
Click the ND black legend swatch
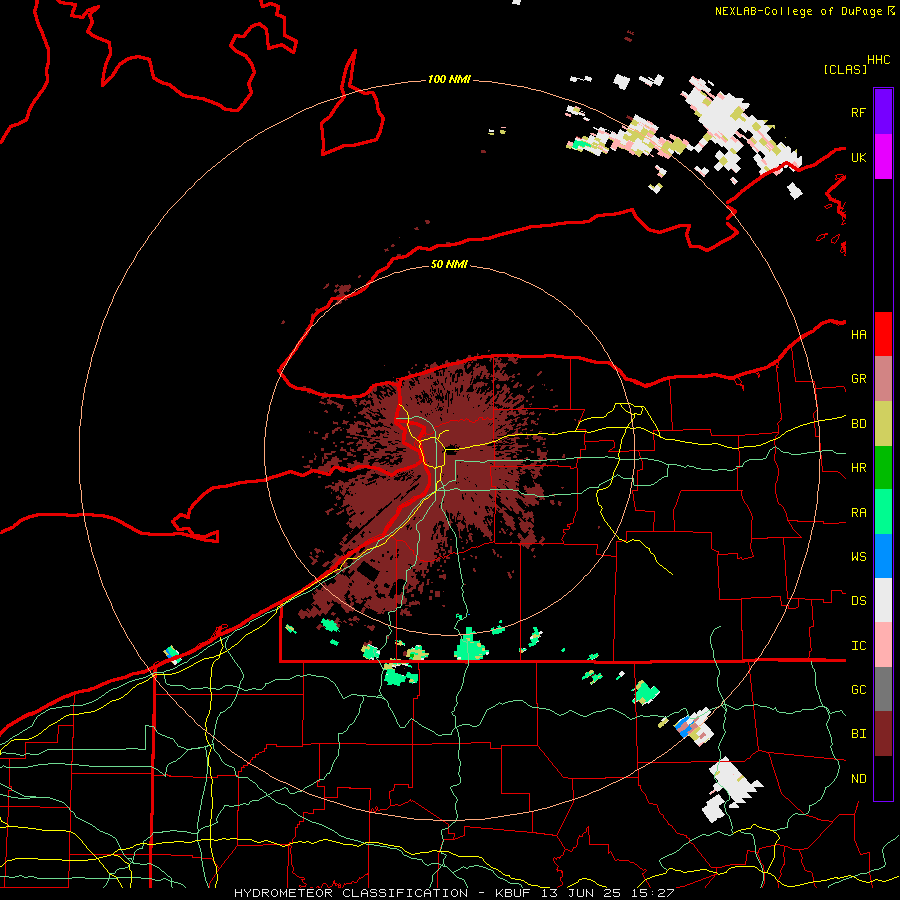(x=883, y=778)
